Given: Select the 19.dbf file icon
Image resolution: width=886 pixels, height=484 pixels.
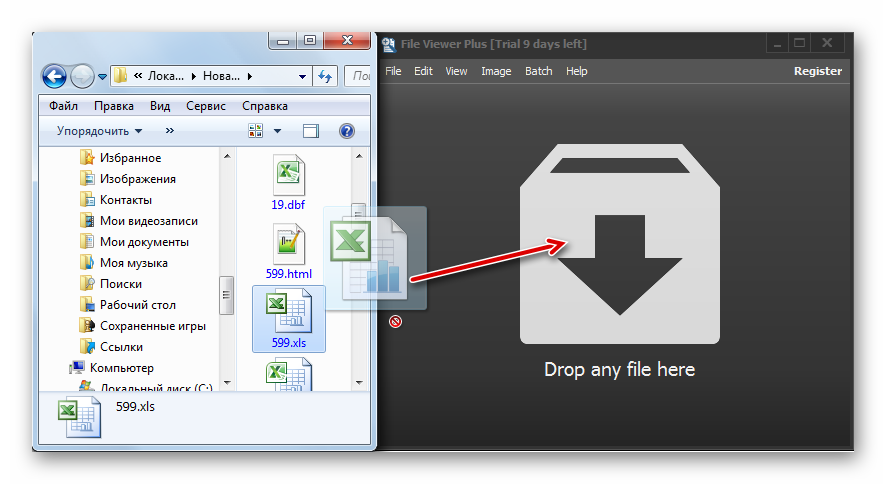Looking at the screenshot, I should tap(288, 175).
